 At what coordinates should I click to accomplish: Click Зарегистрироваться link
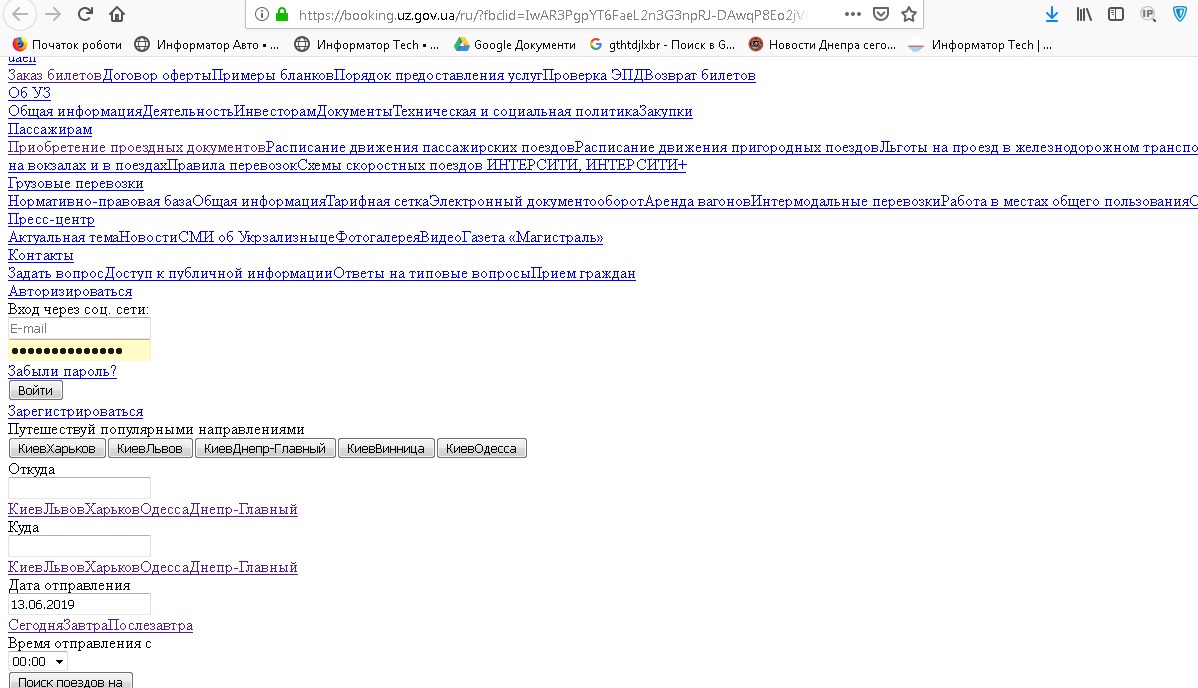coord(76,412)
